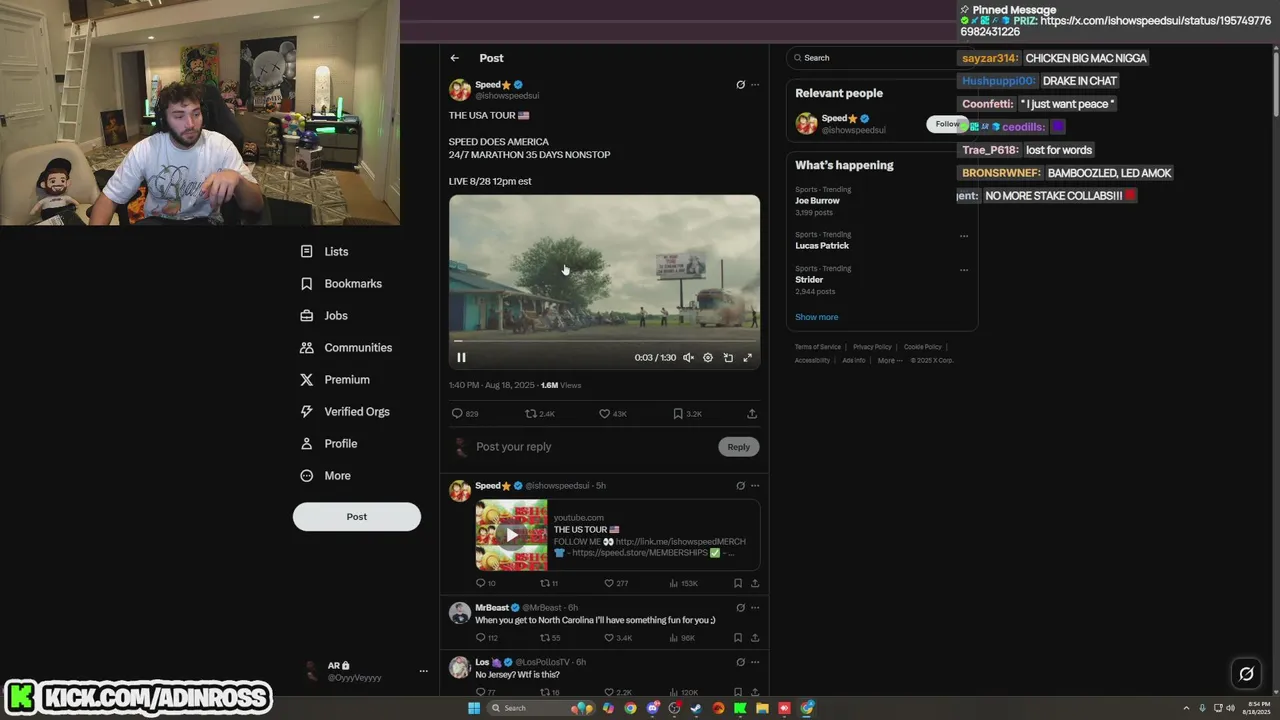The image size is (1280, 720).
Task: Repost the main post showing 2.4K
Action: click(540, 413)
